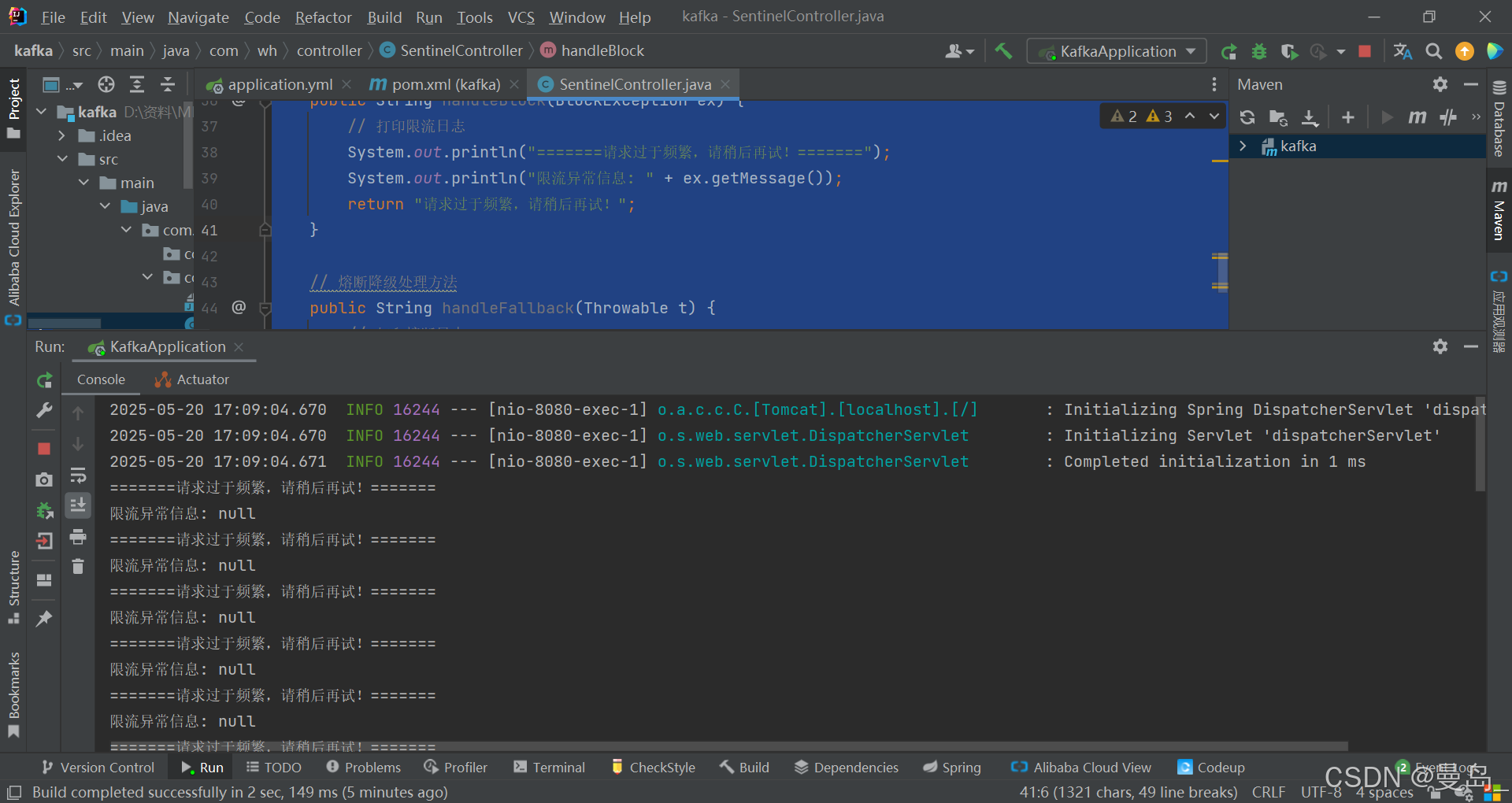Open Search Everywhere magnifier

1434,51
